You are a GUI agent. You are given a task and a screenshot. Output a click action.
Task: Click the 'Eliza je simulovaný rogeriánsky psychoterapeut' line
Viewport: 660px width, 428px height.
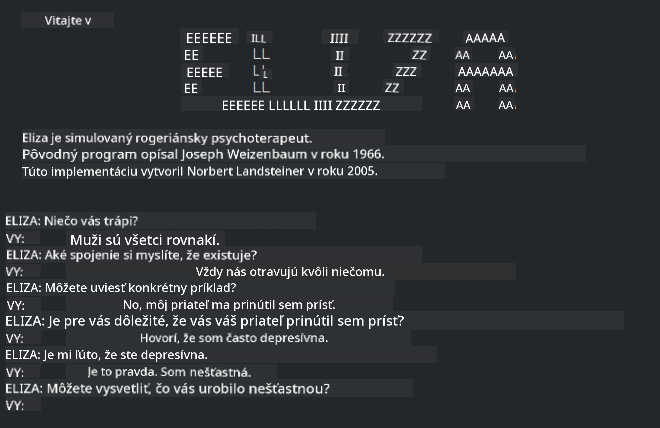coord(167,138)
